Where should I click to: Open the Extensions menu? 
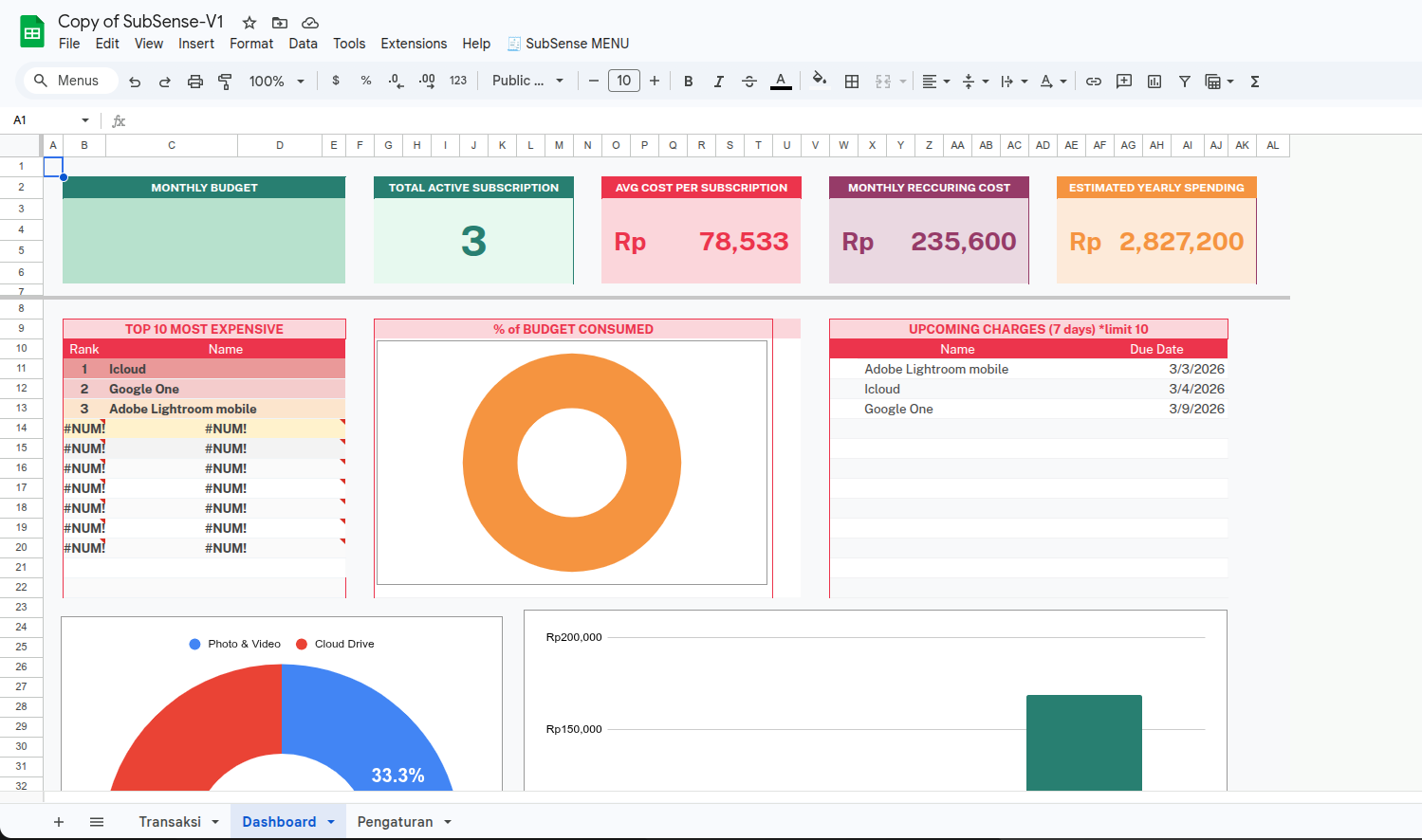tap(414, 44)
